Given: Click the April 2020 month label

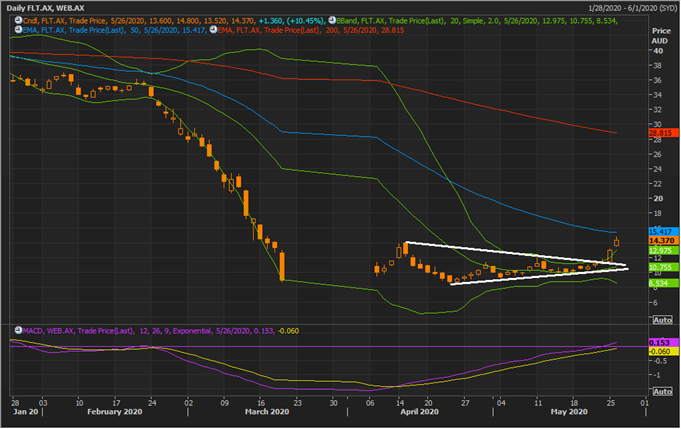Looking at the screenshot, I should (x=419, y=411).
